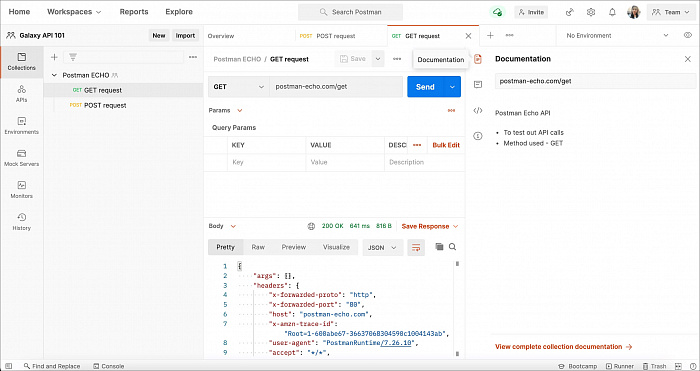Toggle the two-pane layout icon in the status bar
The width and height of the screenshot is (700, 371).
679,366
